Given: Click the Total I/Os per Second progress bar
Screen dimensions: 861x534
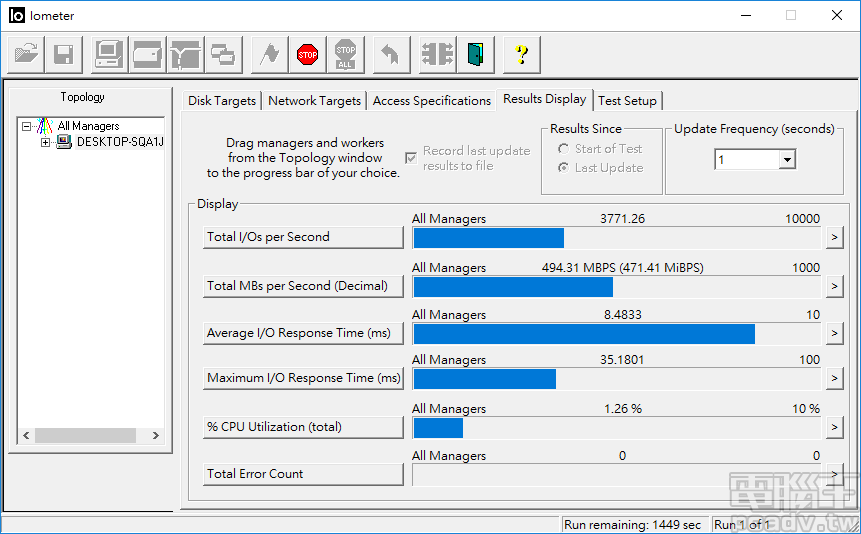Looking at the screenshot, I should [617, 238].
